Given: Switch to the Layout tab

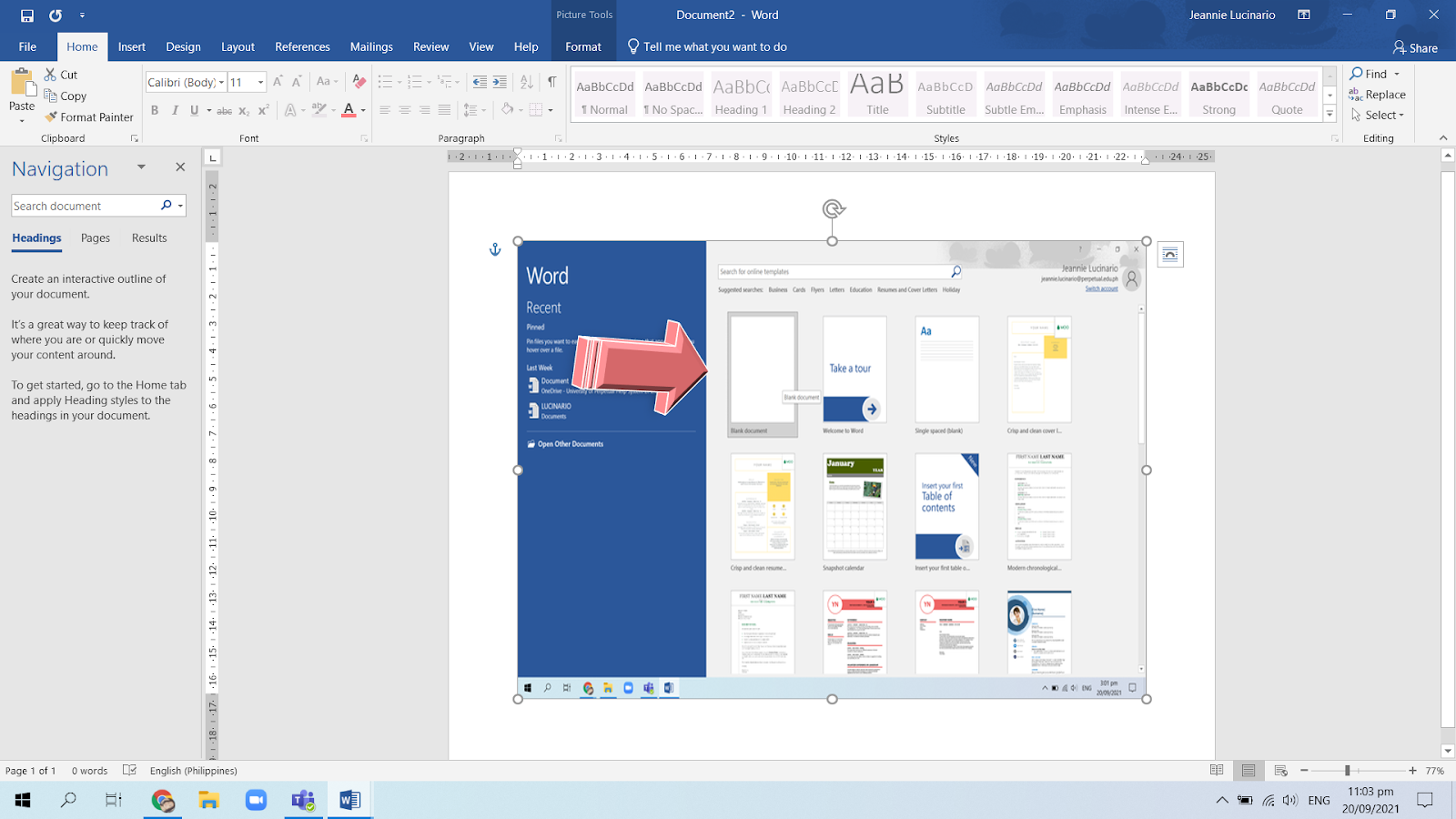Looking at the screenshot, I should pyautogui.click(x=238, y=46).
